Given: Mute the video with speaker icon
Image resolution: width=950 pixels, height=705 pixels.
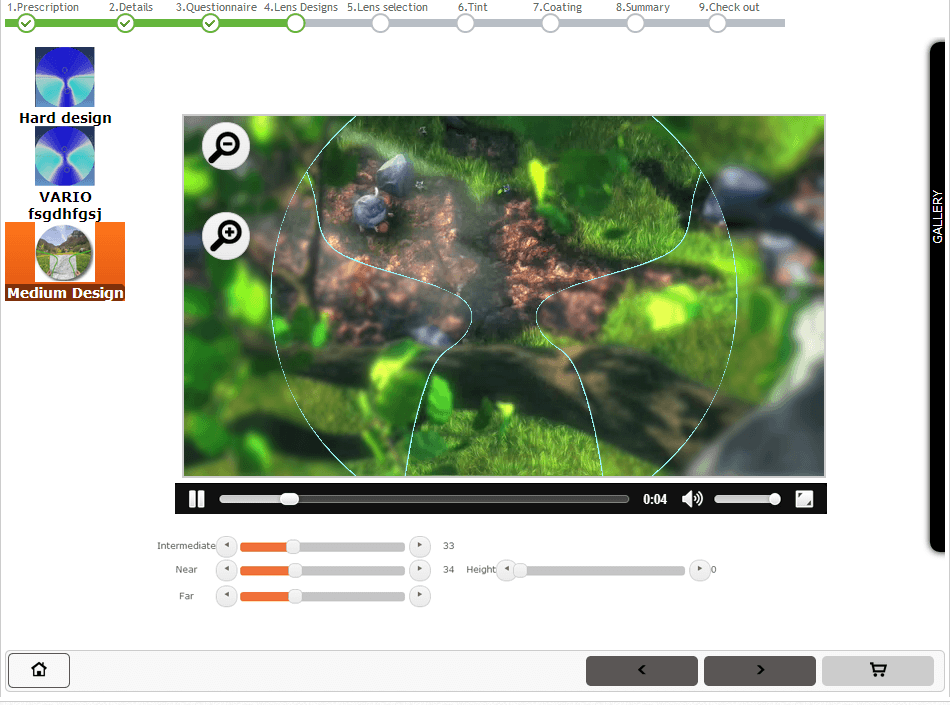Looking at the screenshot, I should pos(691,499).
